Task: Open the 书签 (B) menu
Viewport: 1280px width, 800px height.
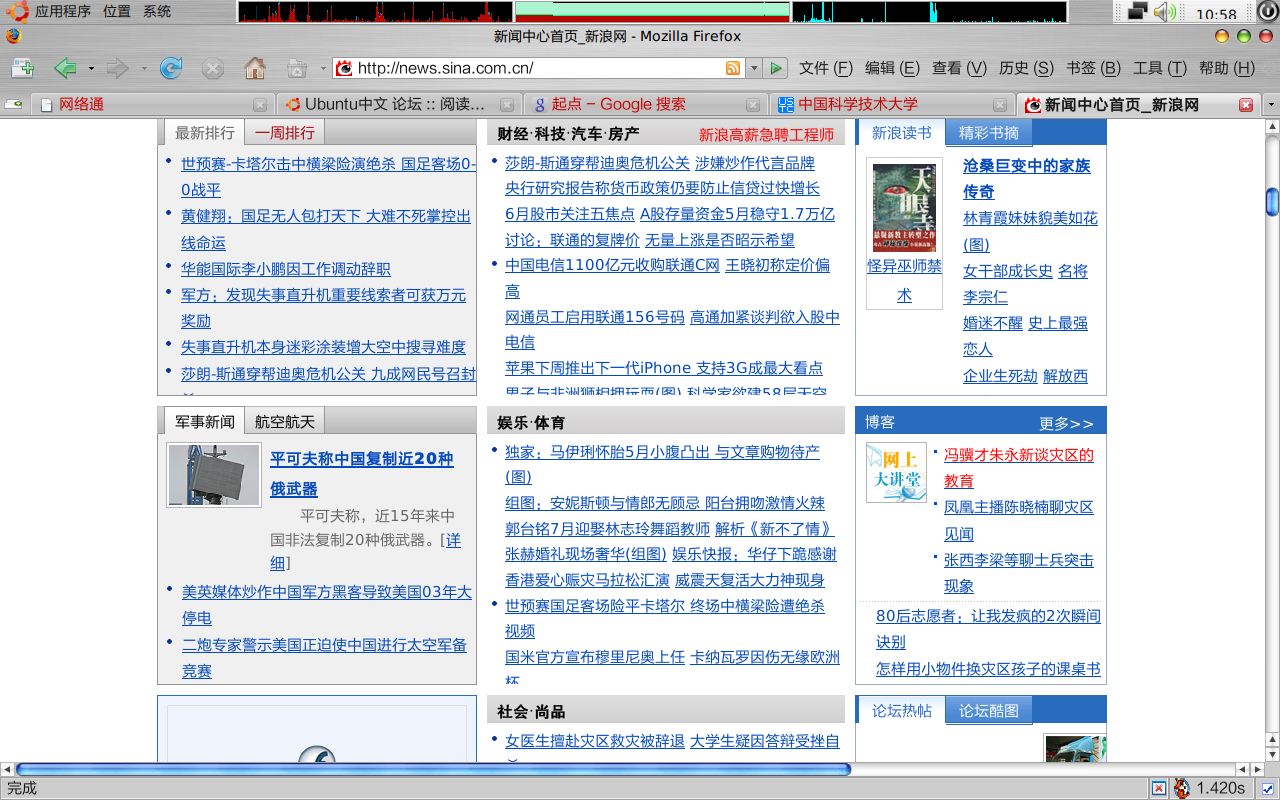Action: click(x=1093, y=68)
